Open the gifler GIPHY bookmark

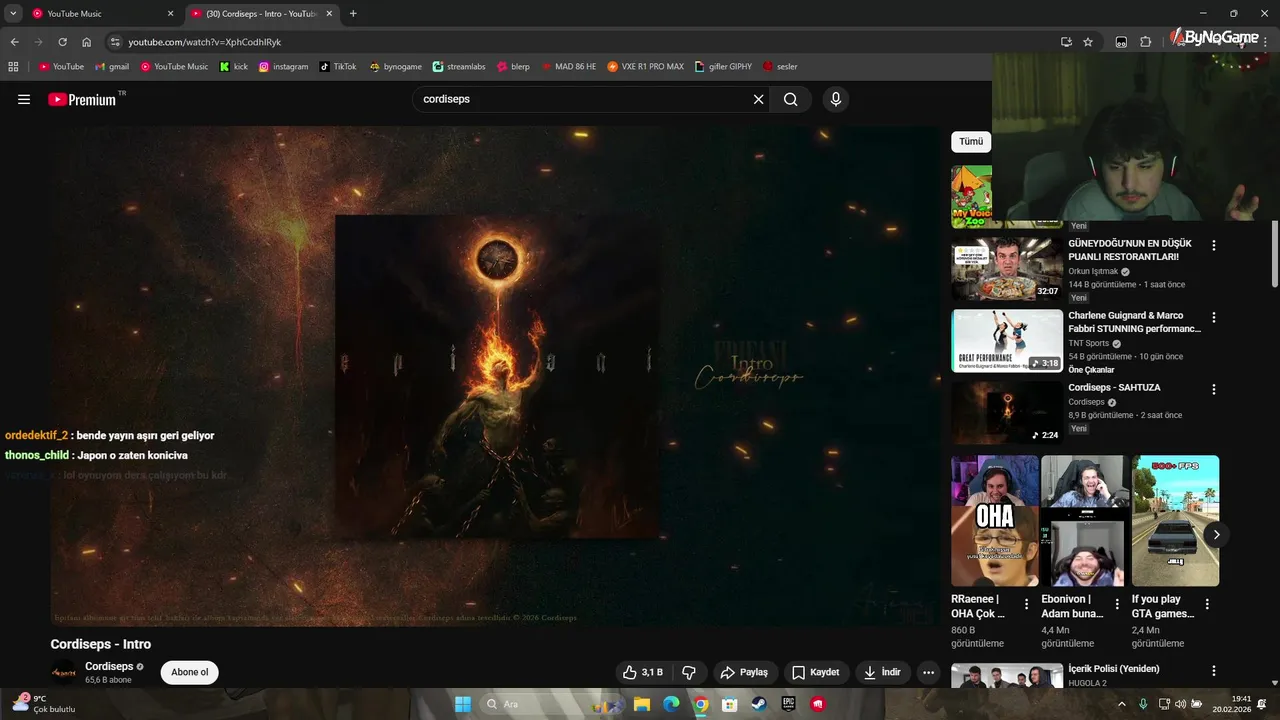click(723, 66)
